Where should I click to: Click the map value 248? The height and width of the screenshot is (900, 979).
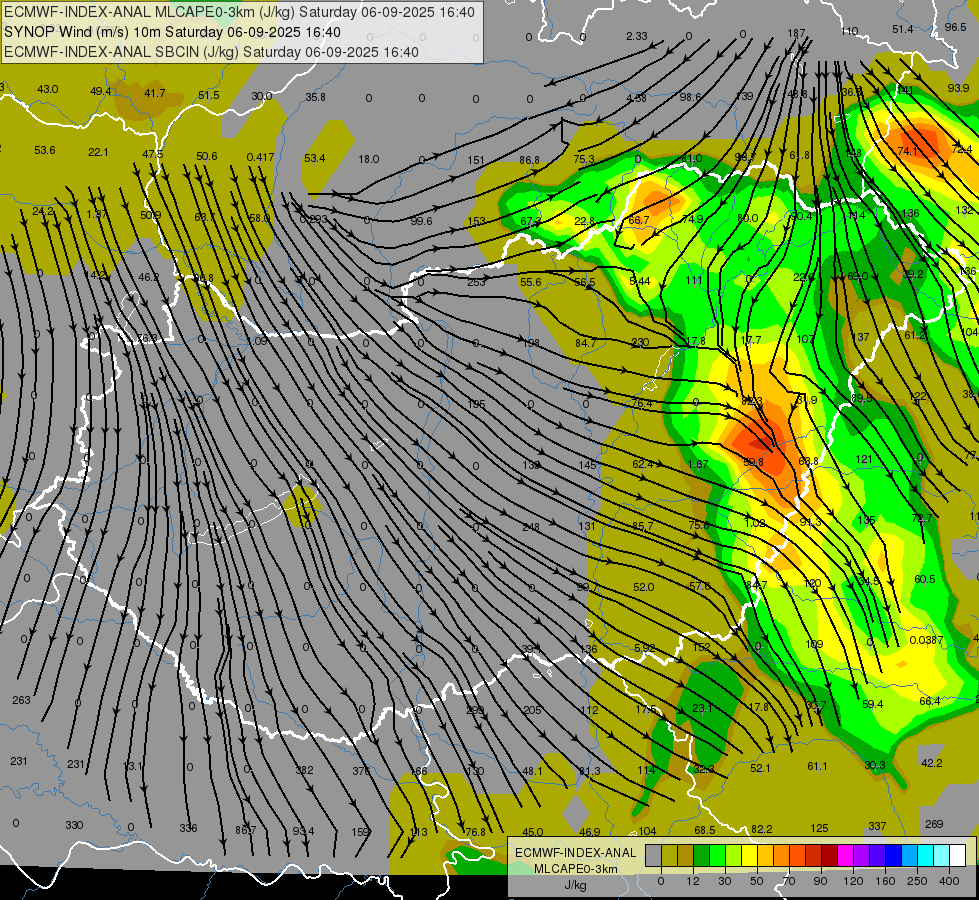[x=531, y=527]
